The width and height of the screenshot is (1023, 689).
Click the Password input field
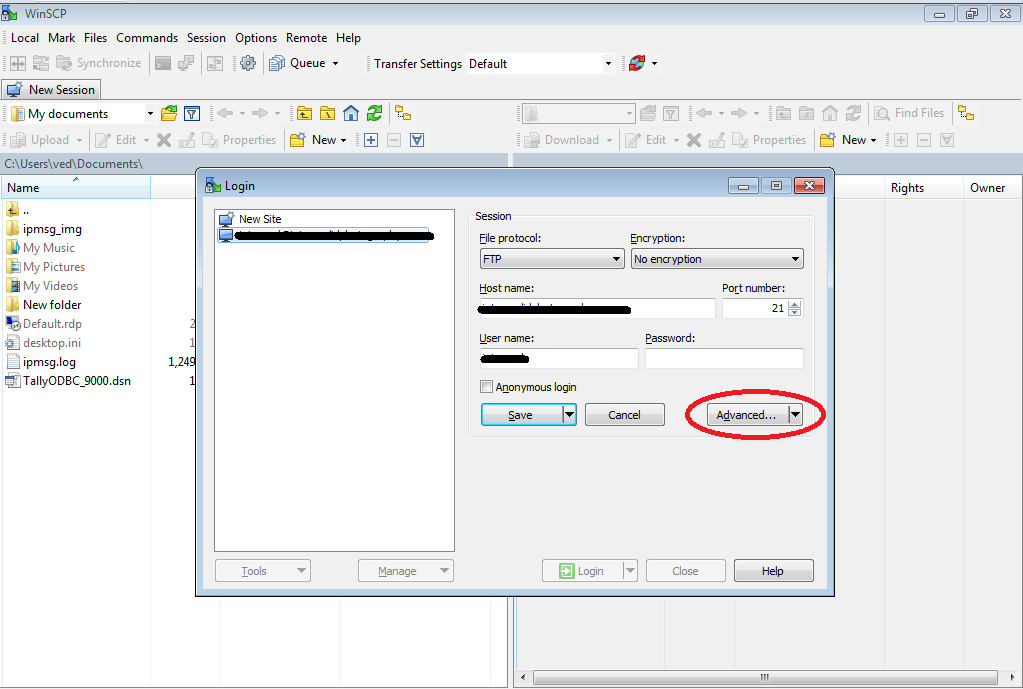pyautogui.click(x=724, y=358)
